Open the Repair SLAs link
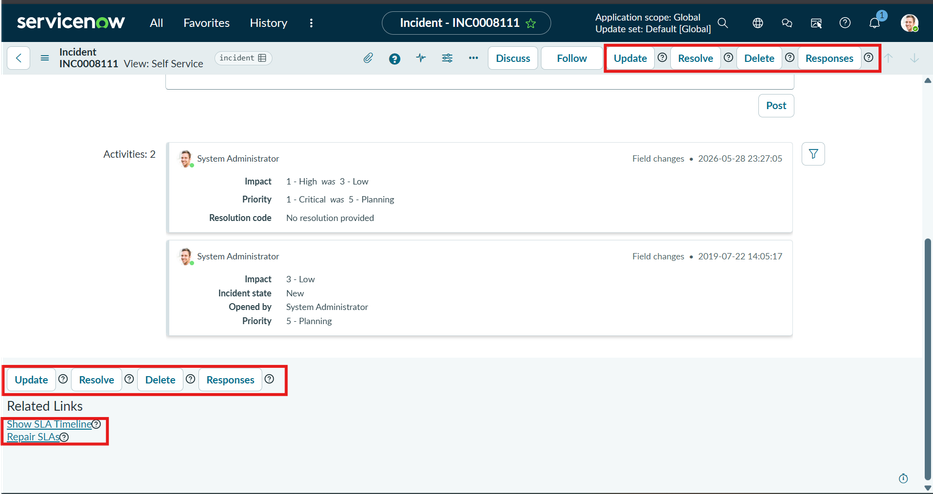This screenshot has width=933, height=494. click(x=33, y=437)
